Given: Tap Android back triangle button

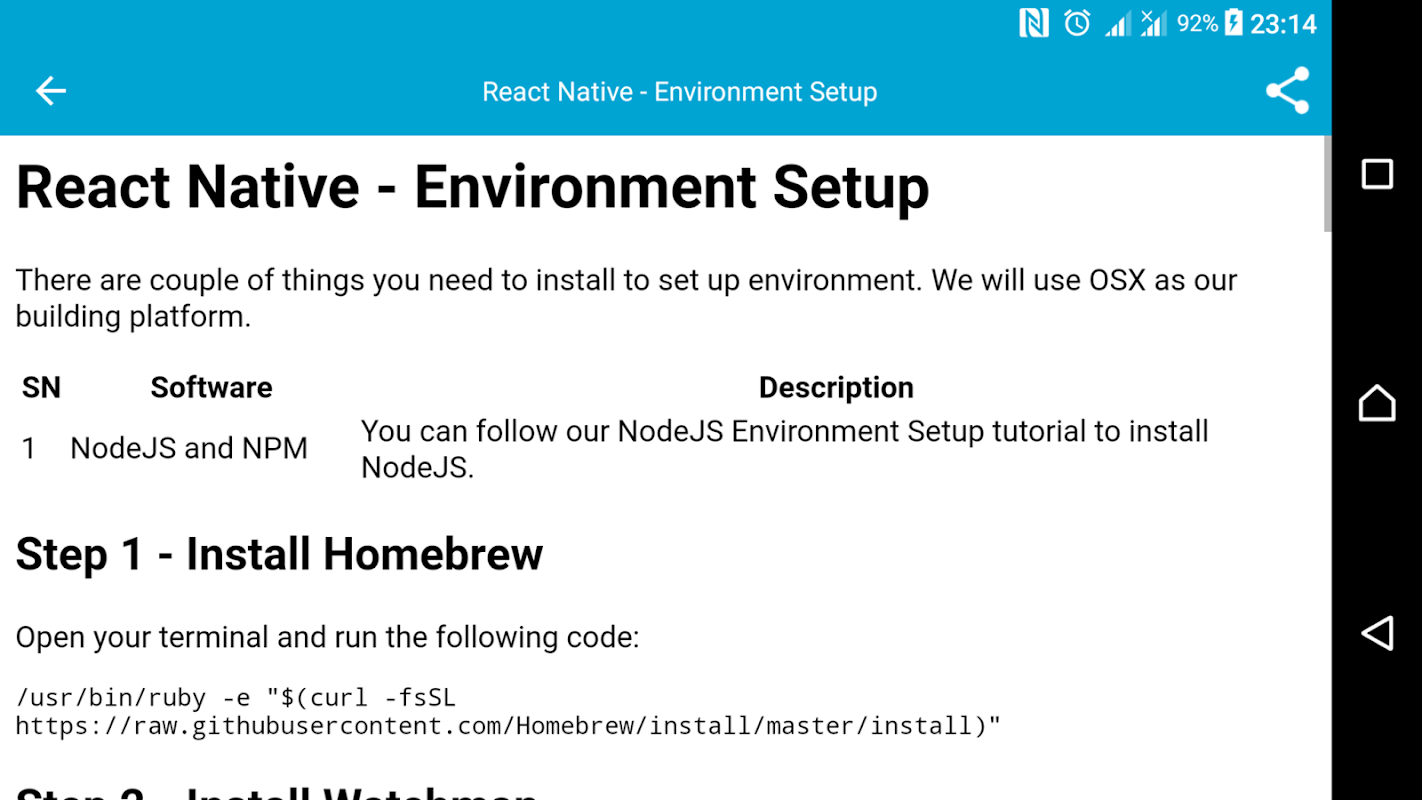Looking at the screenshot, I should (x=1377, y=633).
